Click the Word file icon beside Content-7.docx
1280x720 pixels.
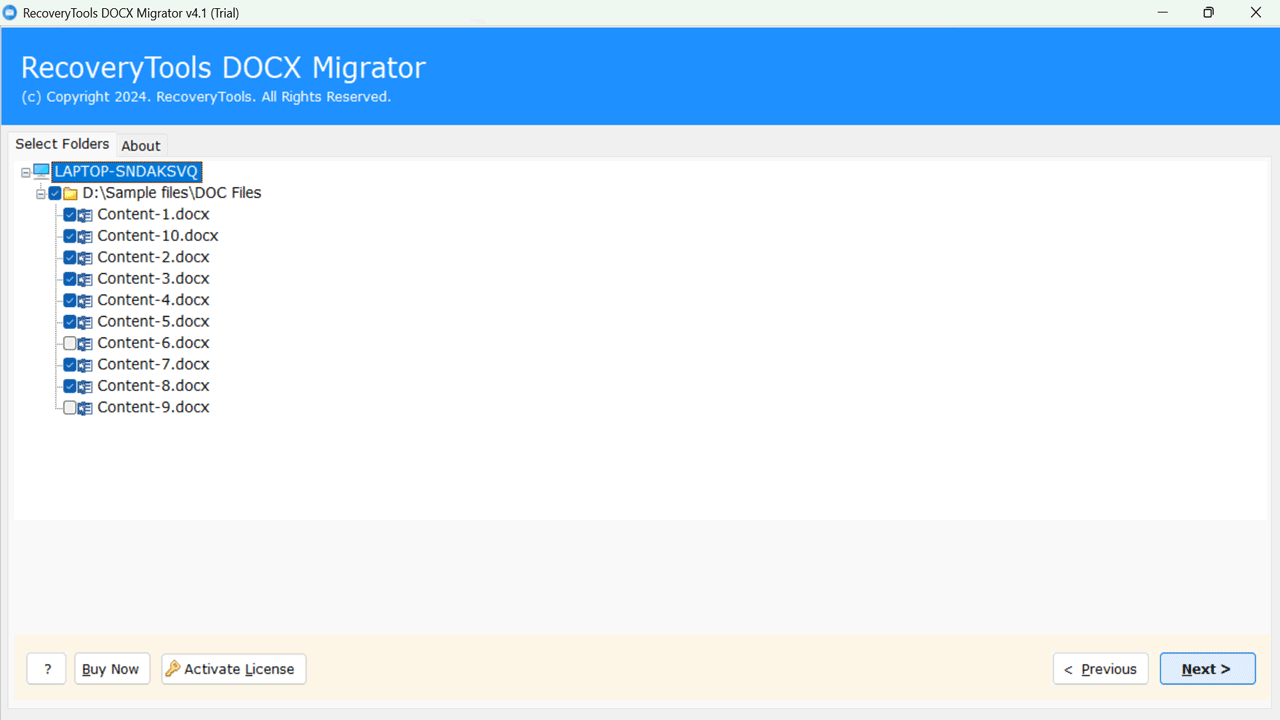pos(85,365)
